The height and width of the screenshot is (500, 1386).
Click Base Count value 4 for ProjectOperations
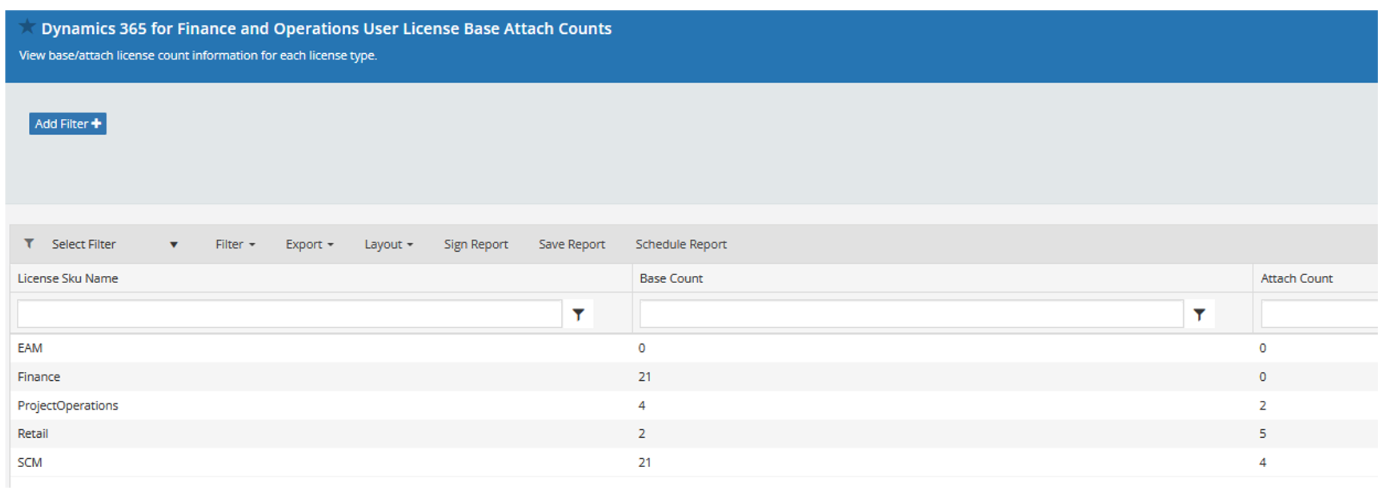click(x=643, y=405)
